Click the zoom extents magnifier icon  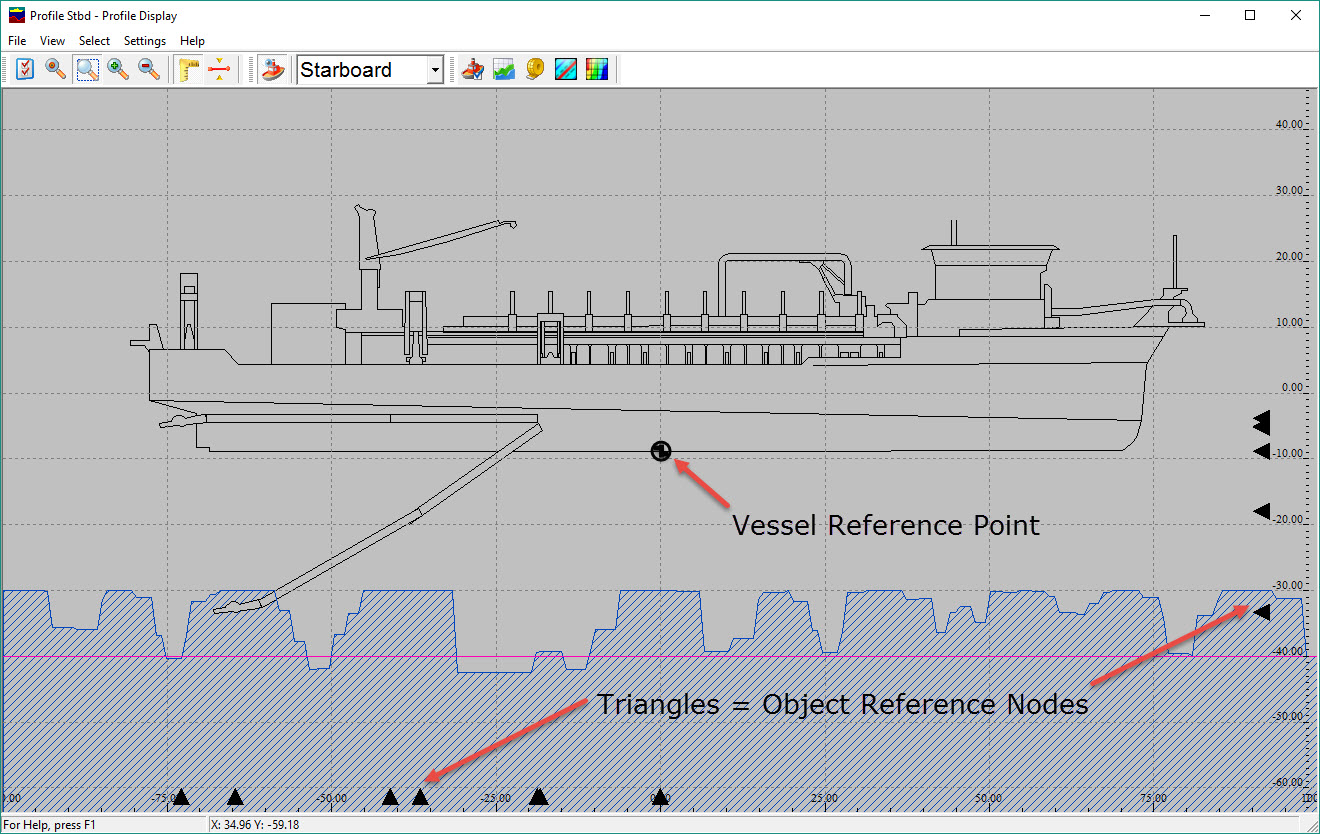click(56, 69)
